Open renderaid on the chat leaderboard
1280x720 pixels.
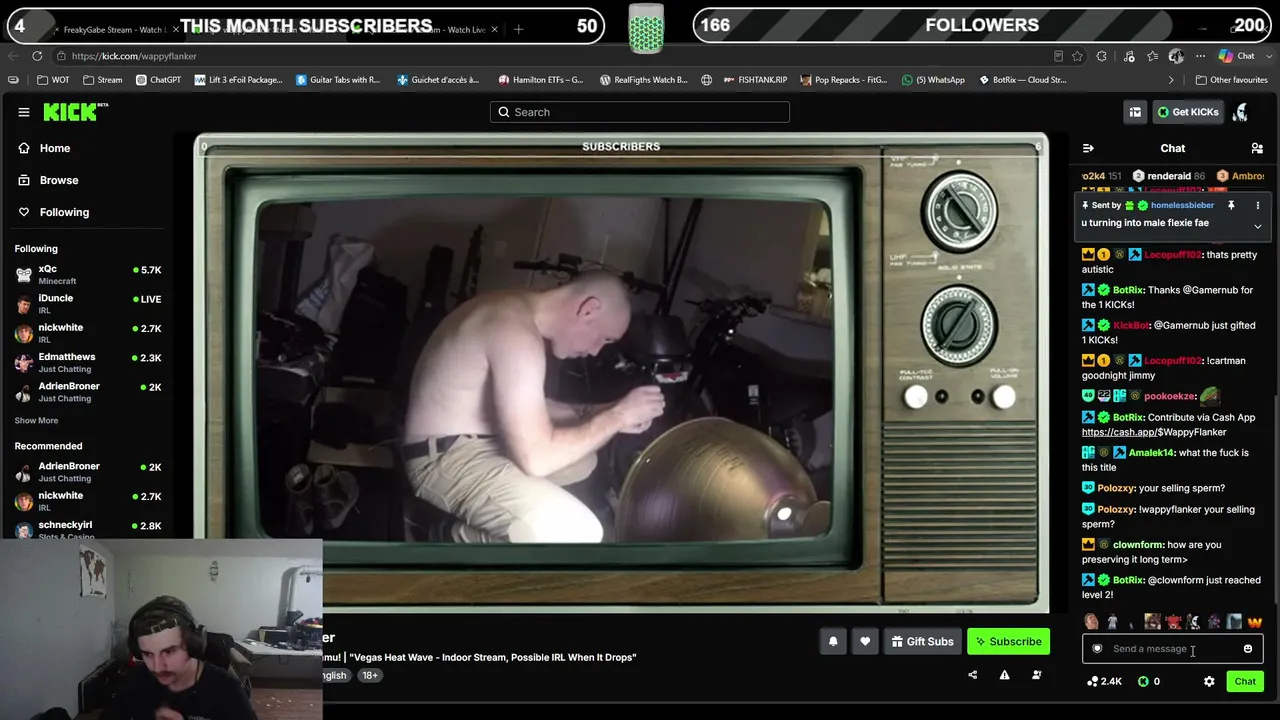tap(1168, 176)
